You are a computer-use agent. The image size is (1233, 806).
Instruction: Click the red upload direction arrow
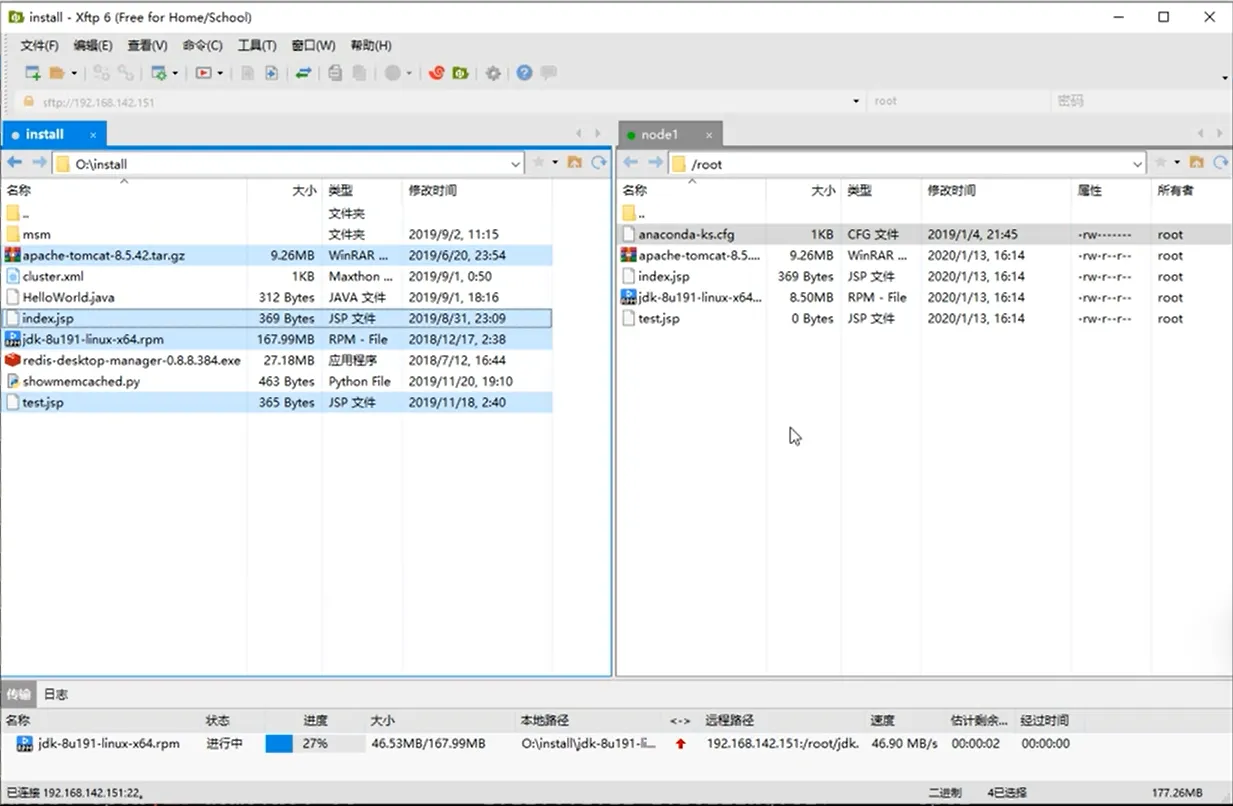coord(681,743)
